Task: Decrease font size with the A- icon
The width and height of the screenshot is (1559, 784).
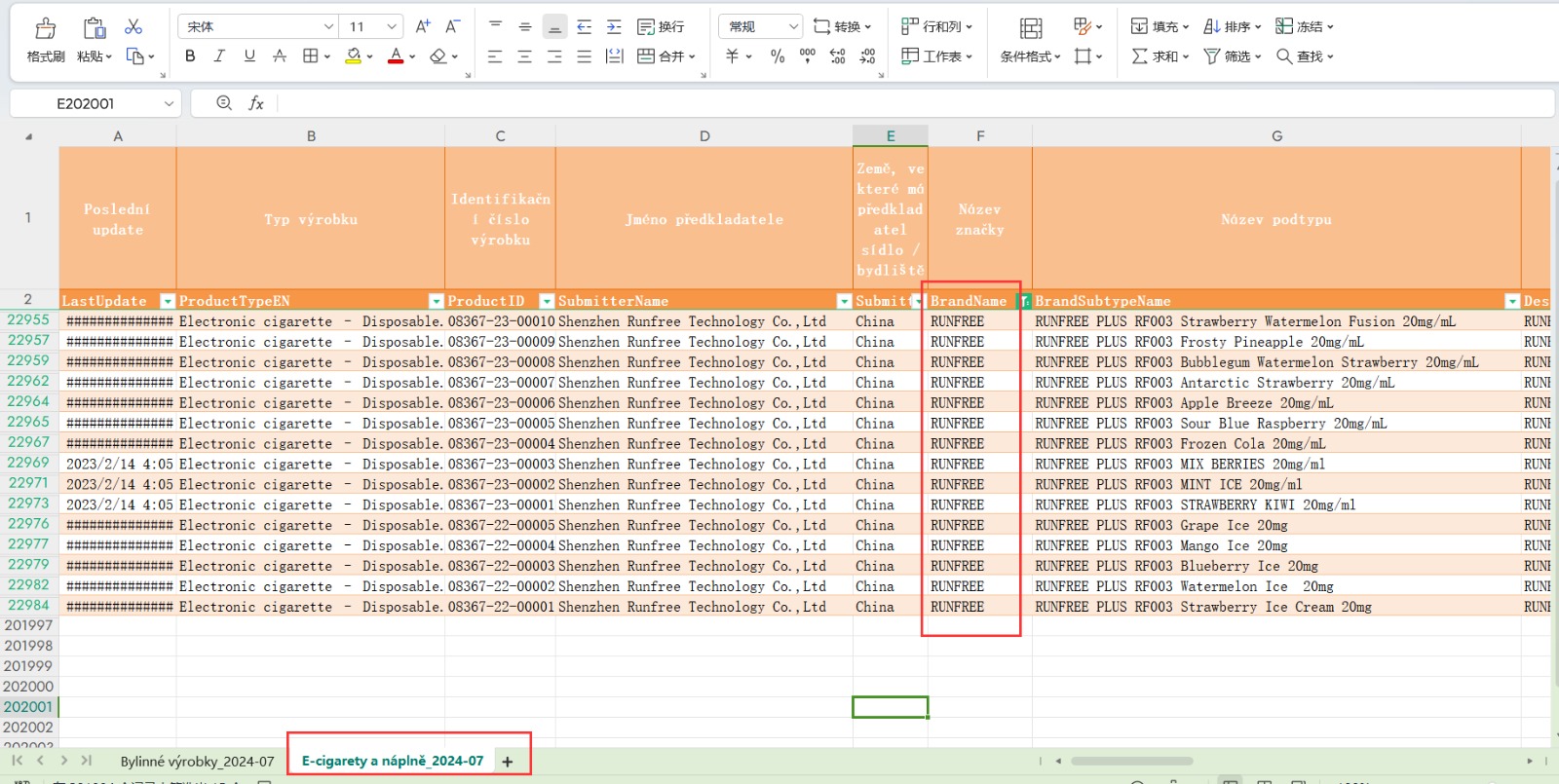Action: (453, 26)
